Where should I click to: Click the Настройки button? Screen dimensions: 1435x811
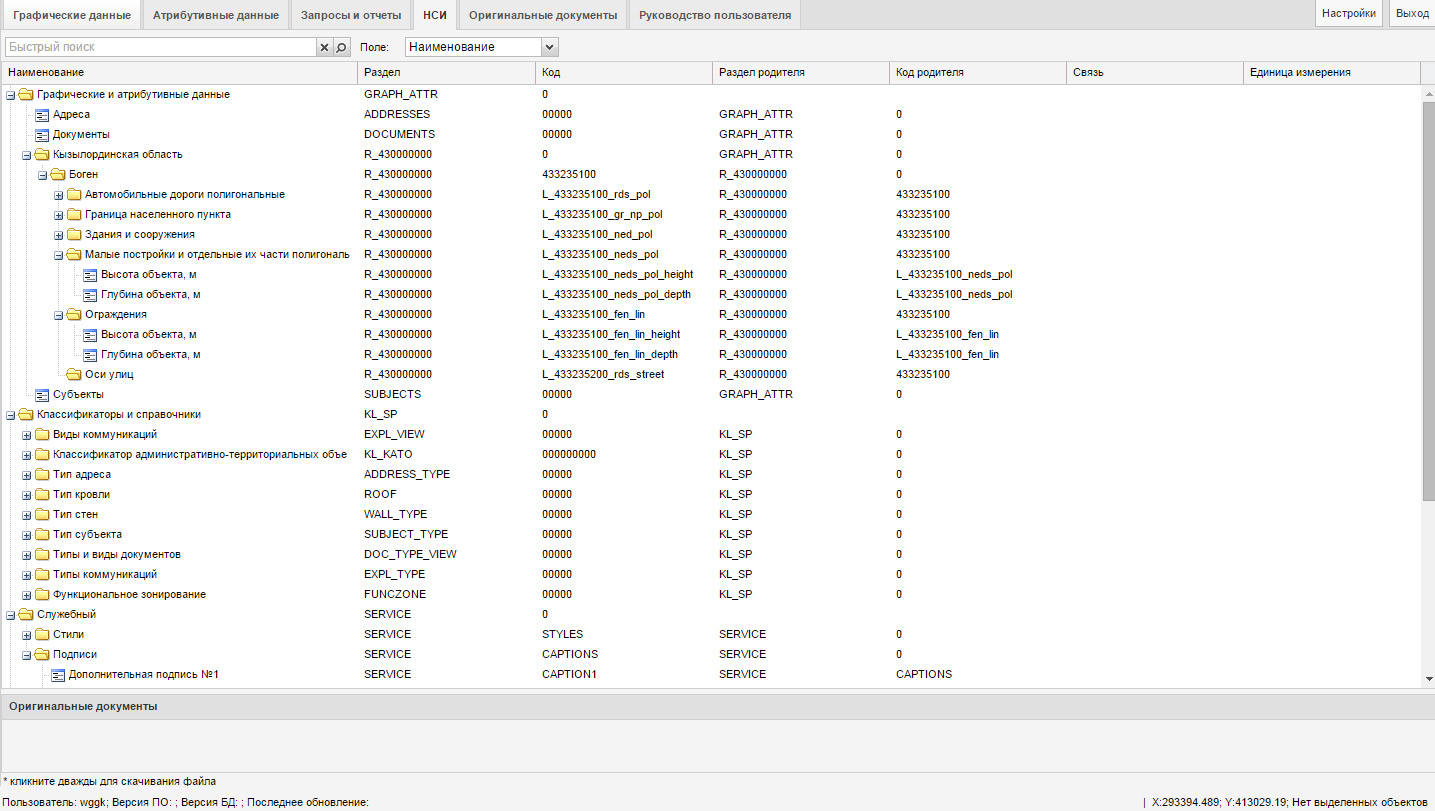pyautogui.click(x=1349, y=14)
